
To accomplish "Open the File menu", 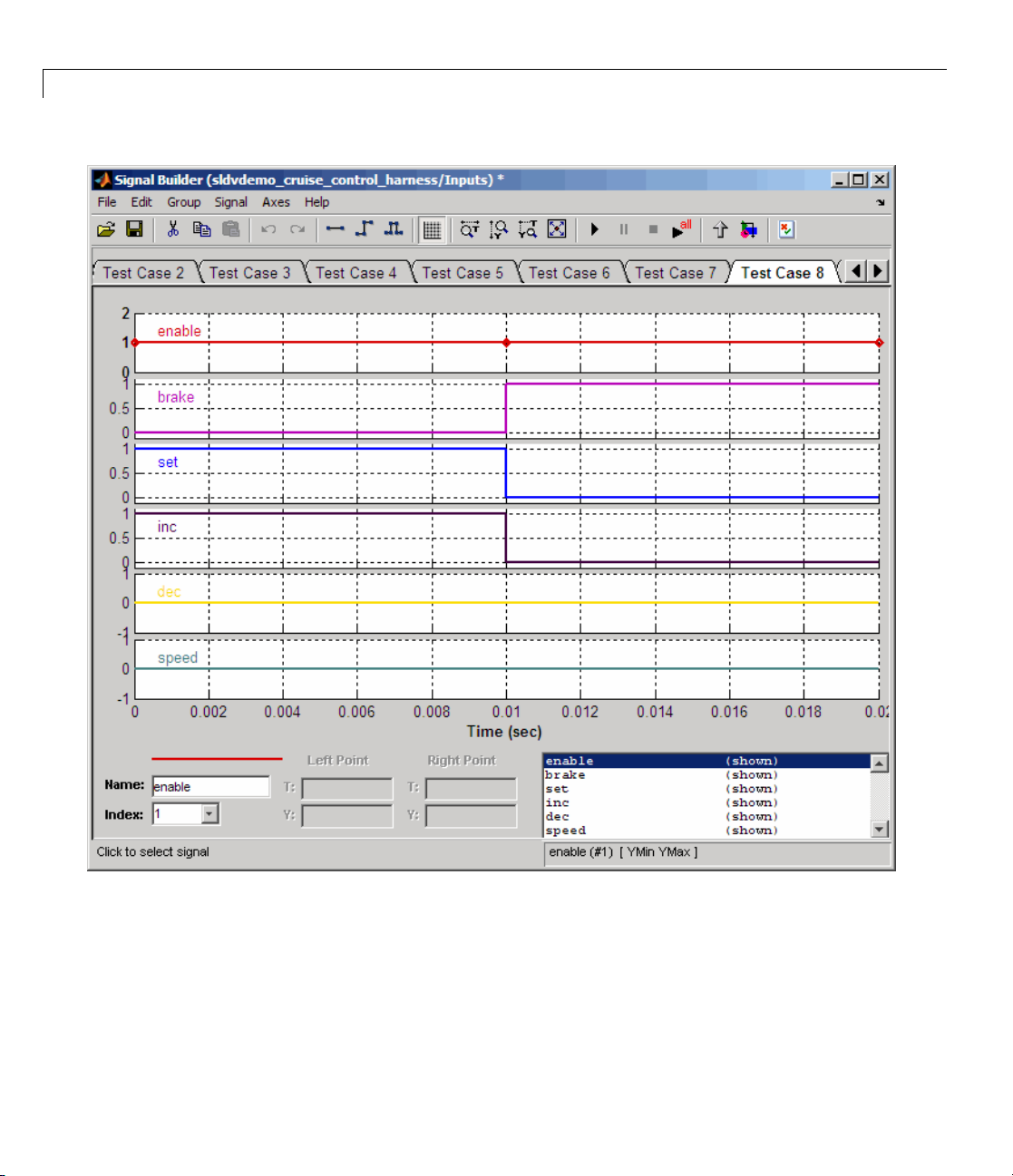I will 107,202.
